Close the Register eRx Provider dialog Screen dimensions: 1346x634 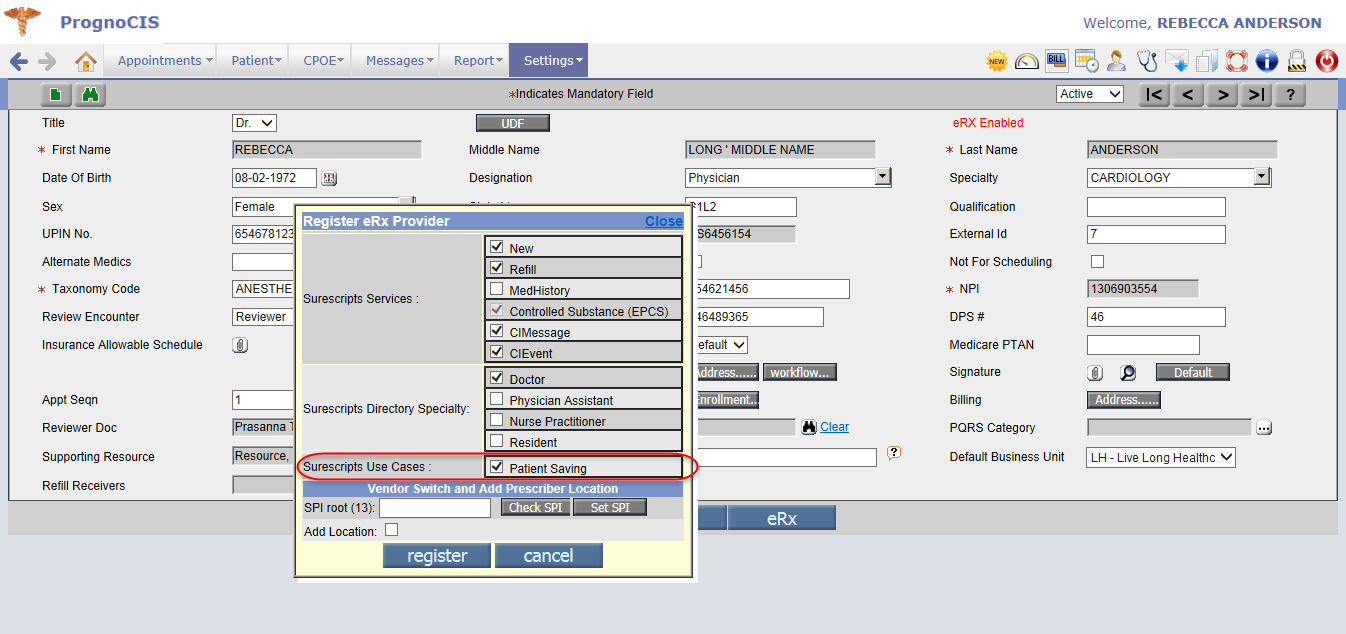(664, 221)
